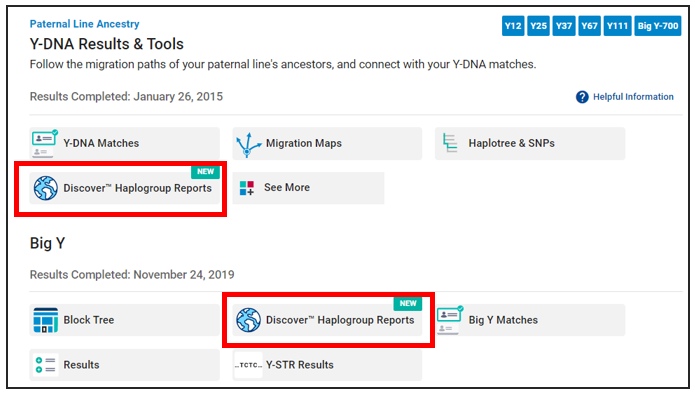Choose the Y37 test badge
The image size is (695, 397).
point(564,26)
